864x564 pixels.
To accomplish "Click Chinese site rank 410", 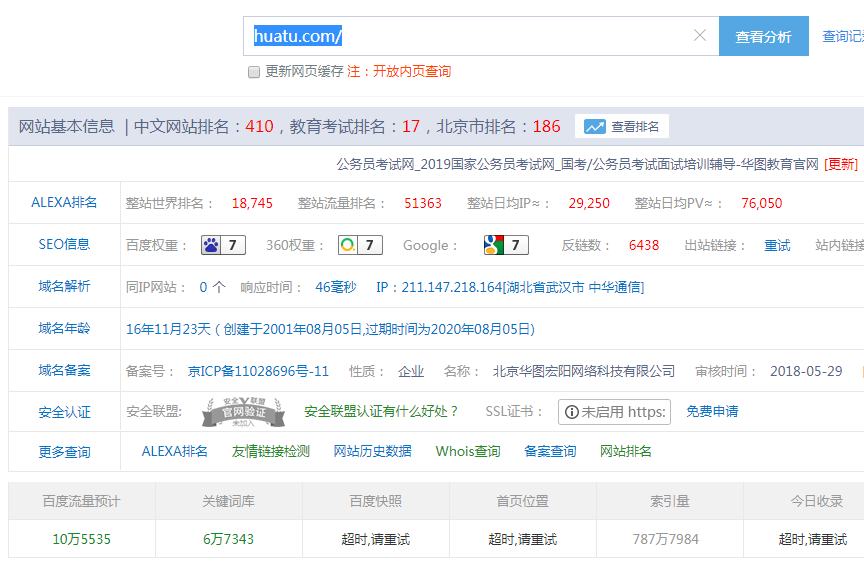I will [259, 127].
